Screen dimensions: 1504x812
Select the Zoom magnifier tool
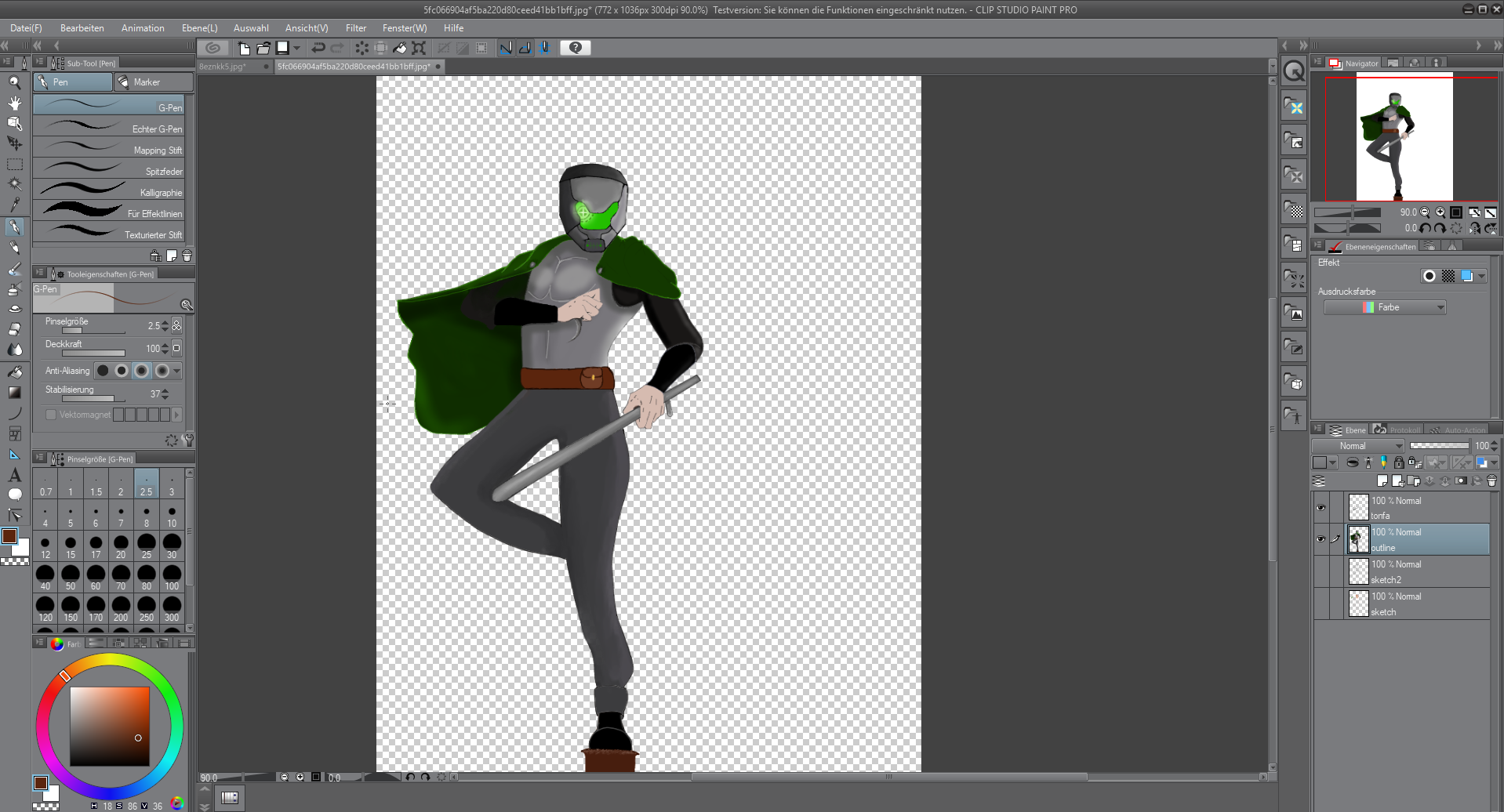coord(14,82)
